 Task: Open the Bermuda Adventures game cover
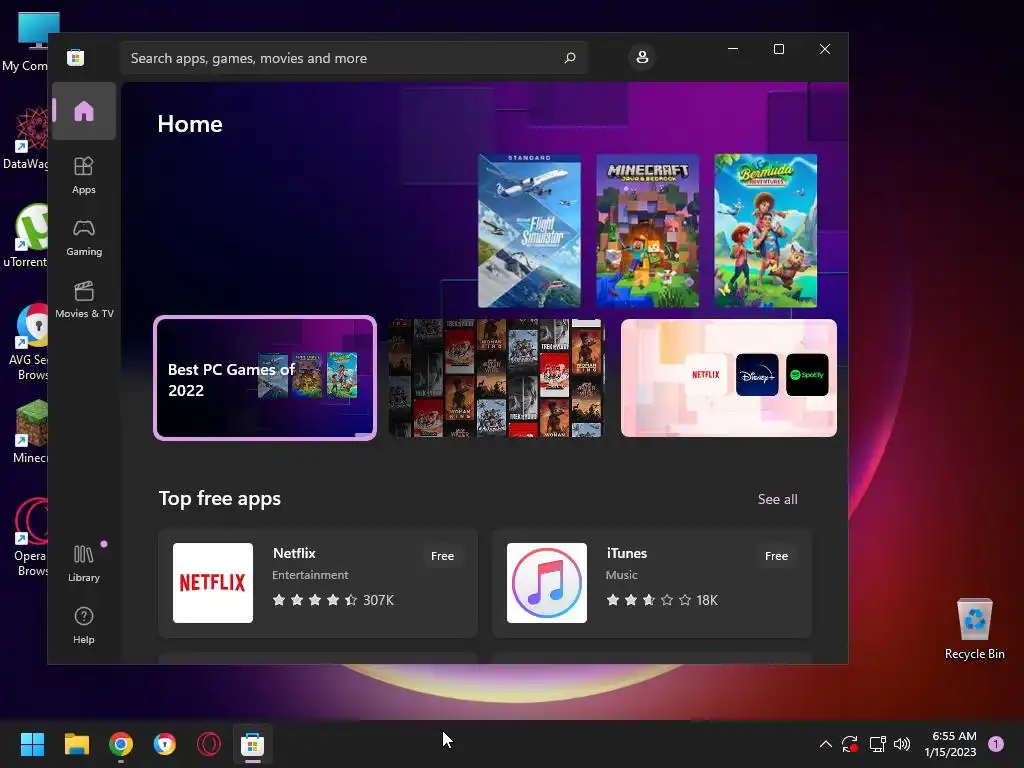pyautogui.click(x=765, y=231)
